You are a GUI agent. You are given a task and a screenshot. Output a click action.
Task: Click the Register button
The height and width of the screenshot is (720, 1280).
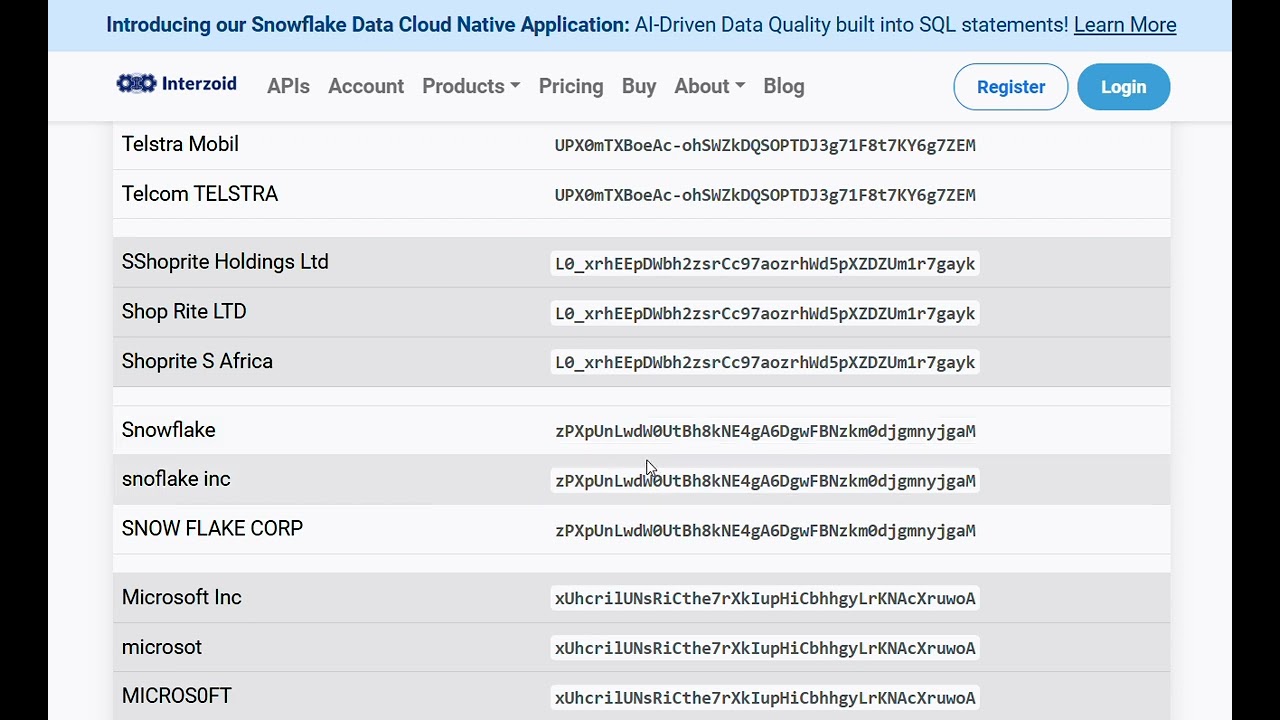point(1011,87)
